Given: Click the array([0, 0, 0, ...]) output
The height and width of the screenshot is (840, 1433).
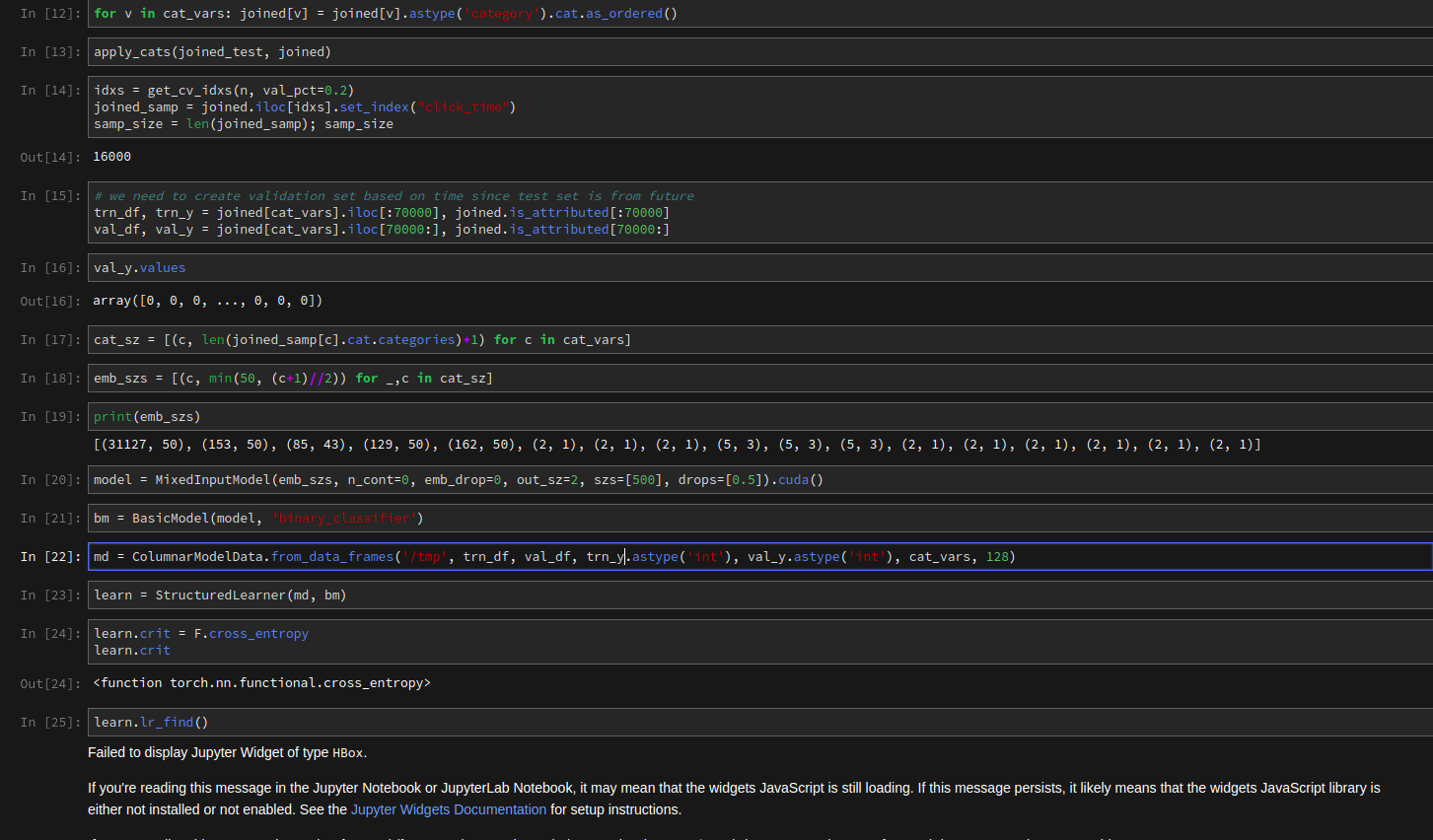Looking at the screenshot, I should coord(207,301).
